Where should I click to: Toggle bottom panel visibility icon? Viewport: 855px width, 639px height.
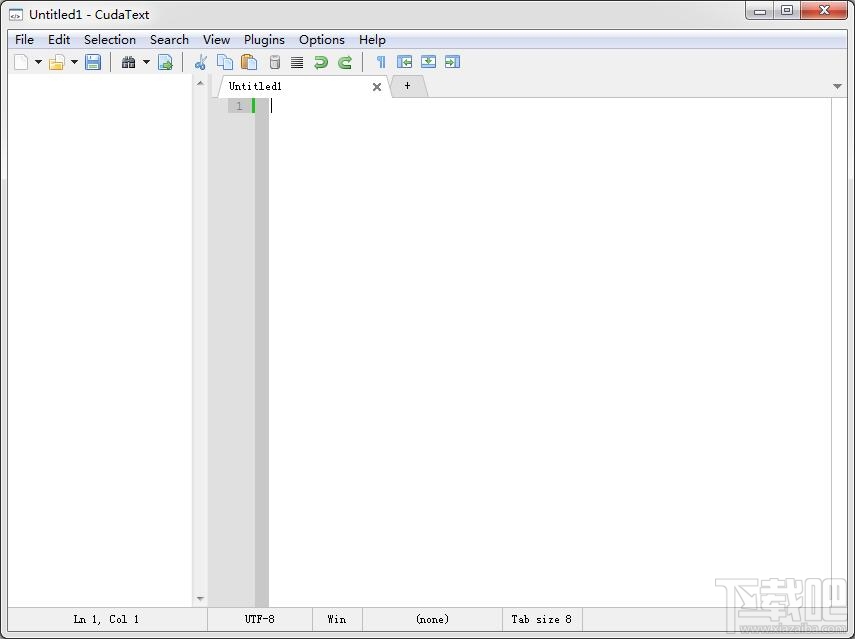(x=429, y=62)
